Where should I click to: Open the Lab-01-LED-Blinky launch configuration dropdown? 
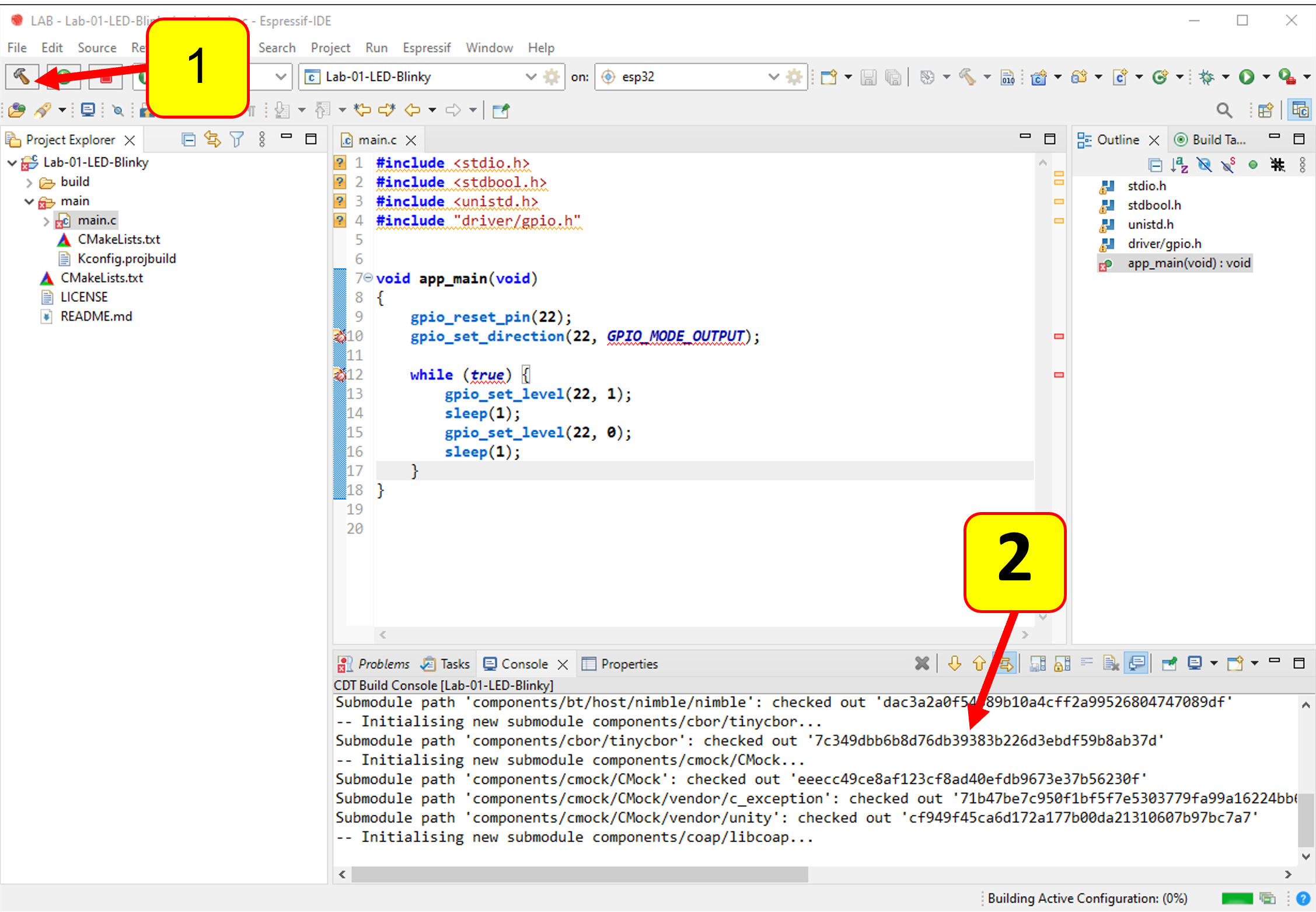(530, 76)
